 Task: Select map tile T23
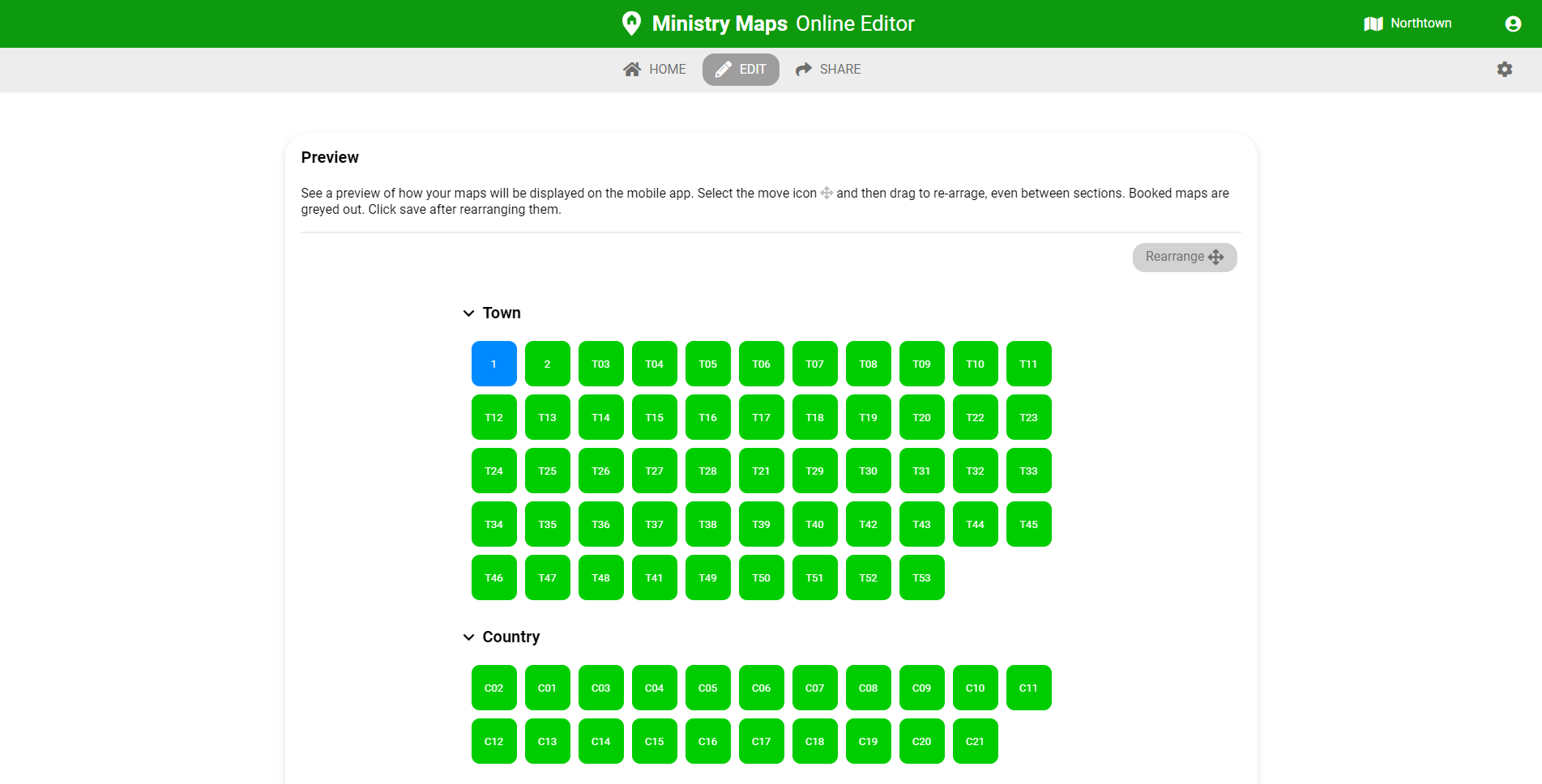1029,417
